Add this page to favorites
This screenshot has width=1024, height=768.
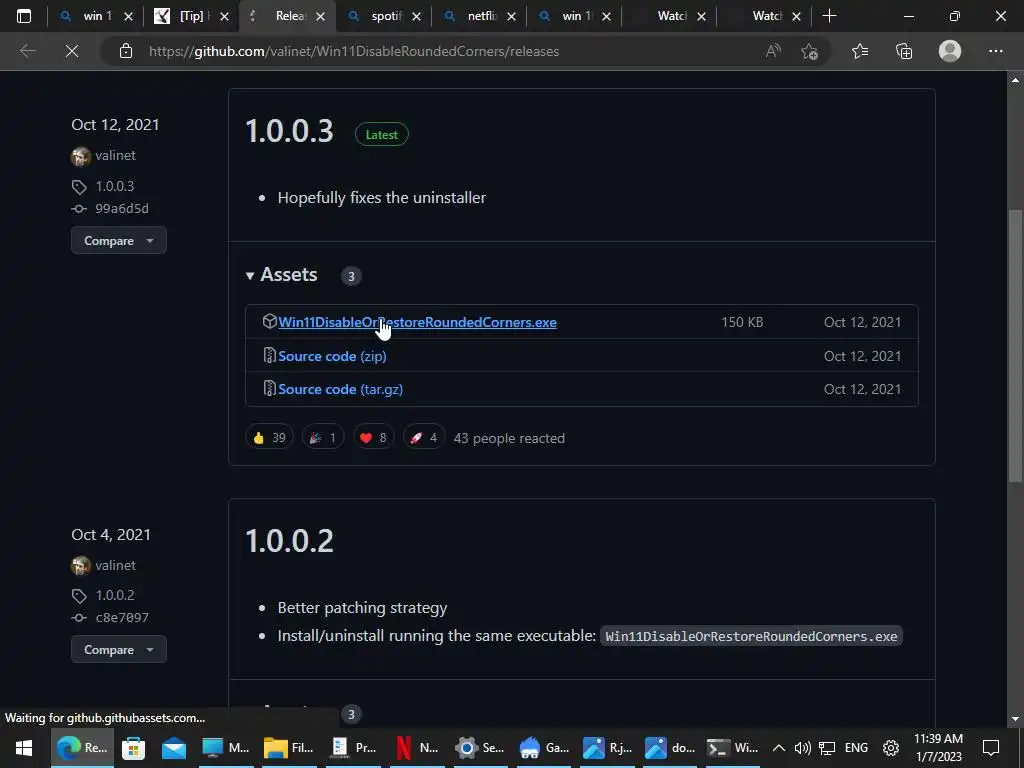click(810, 51)
